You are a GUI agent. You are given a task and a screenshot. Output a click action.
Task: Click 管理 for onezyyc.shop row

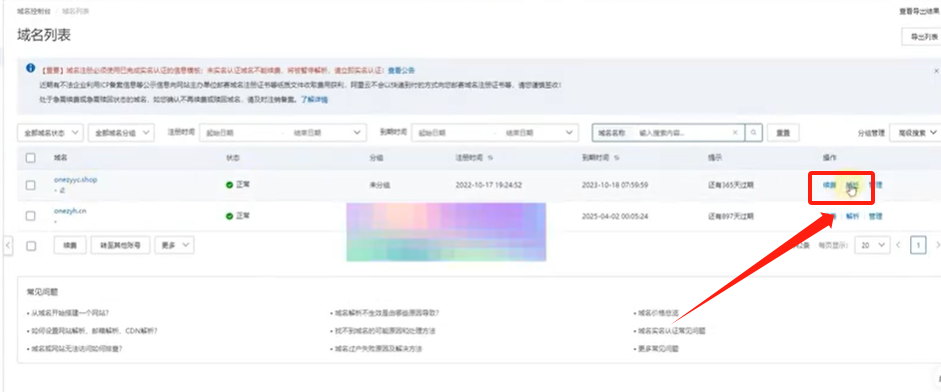point(876,185)
